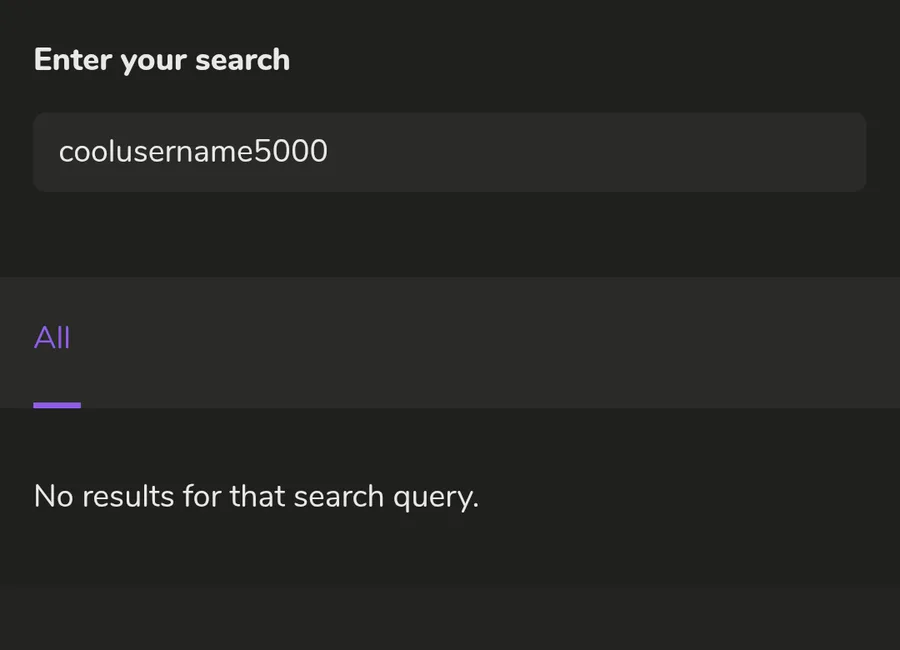Click the purple "All" label text
The image size is (900, 650).
[52, 338]
